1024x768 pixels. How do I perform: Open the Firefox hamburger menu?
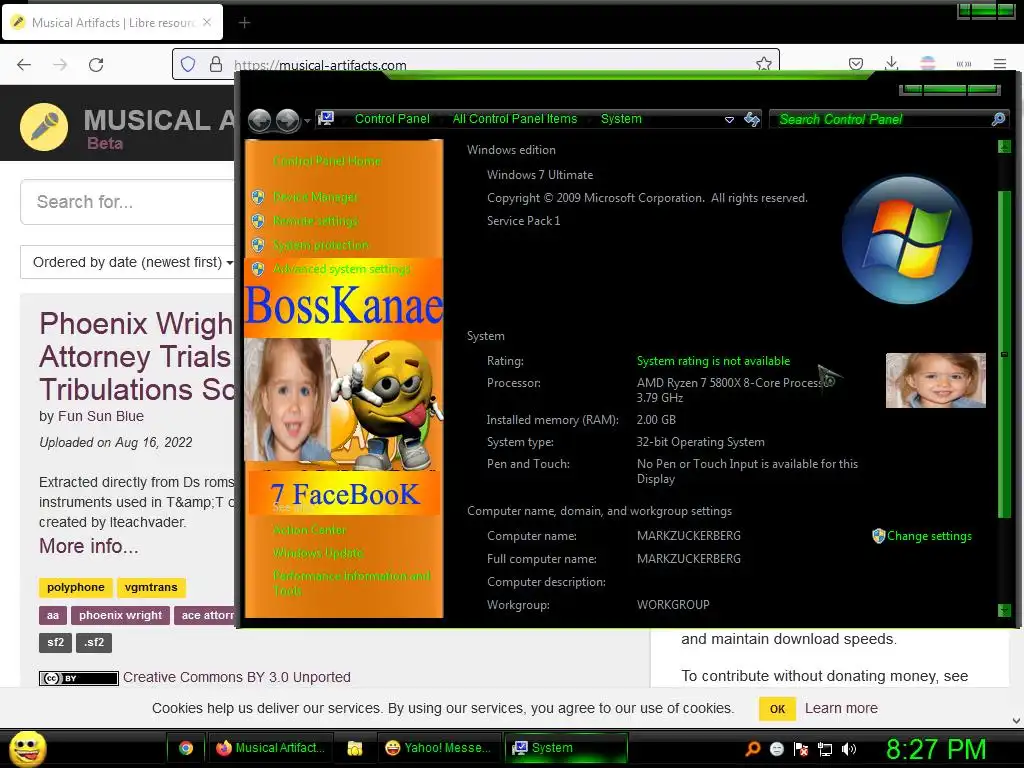tap(1000, 63)
